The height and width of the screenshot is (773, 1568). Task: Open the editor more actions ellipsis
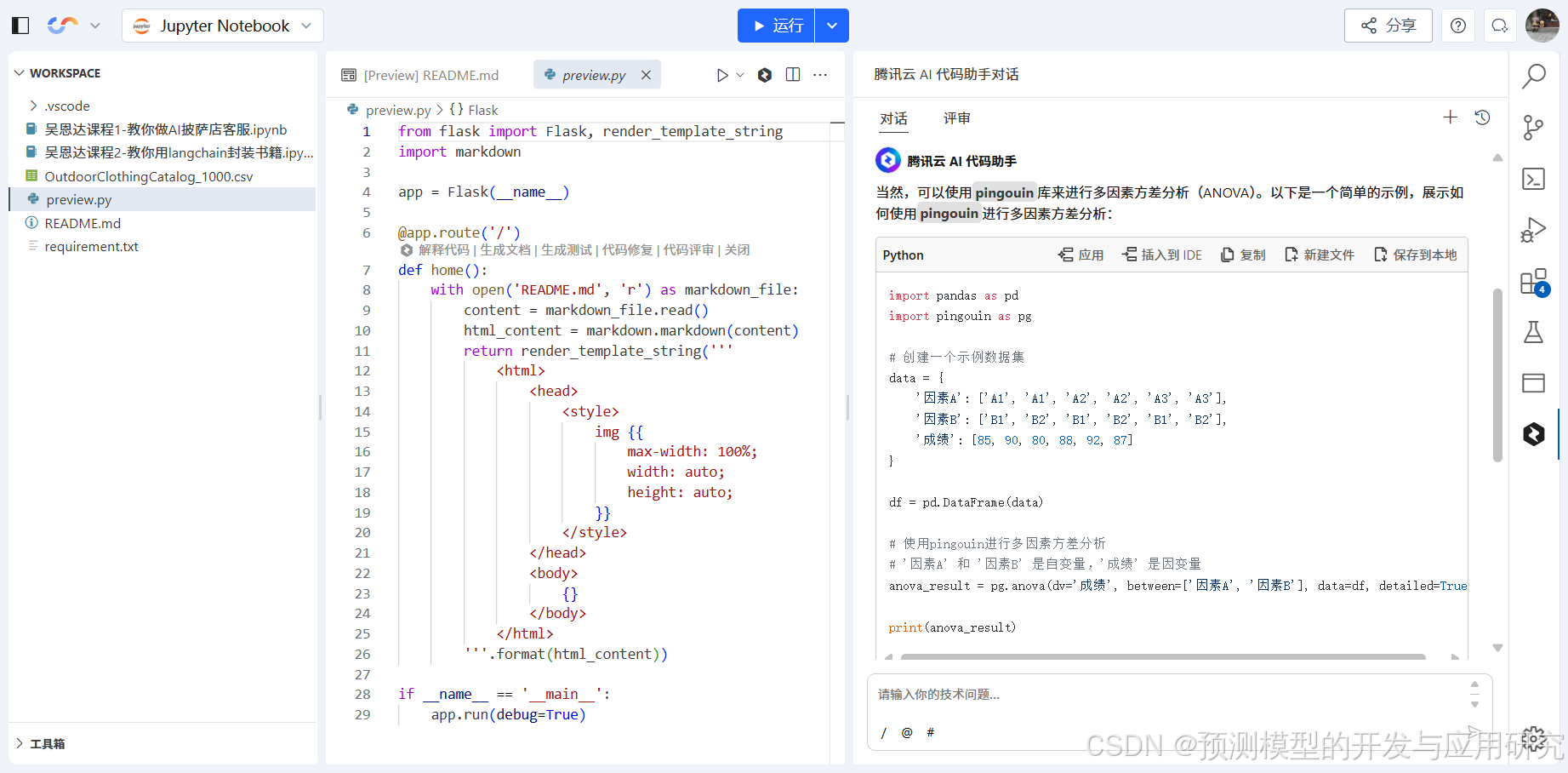820,75
